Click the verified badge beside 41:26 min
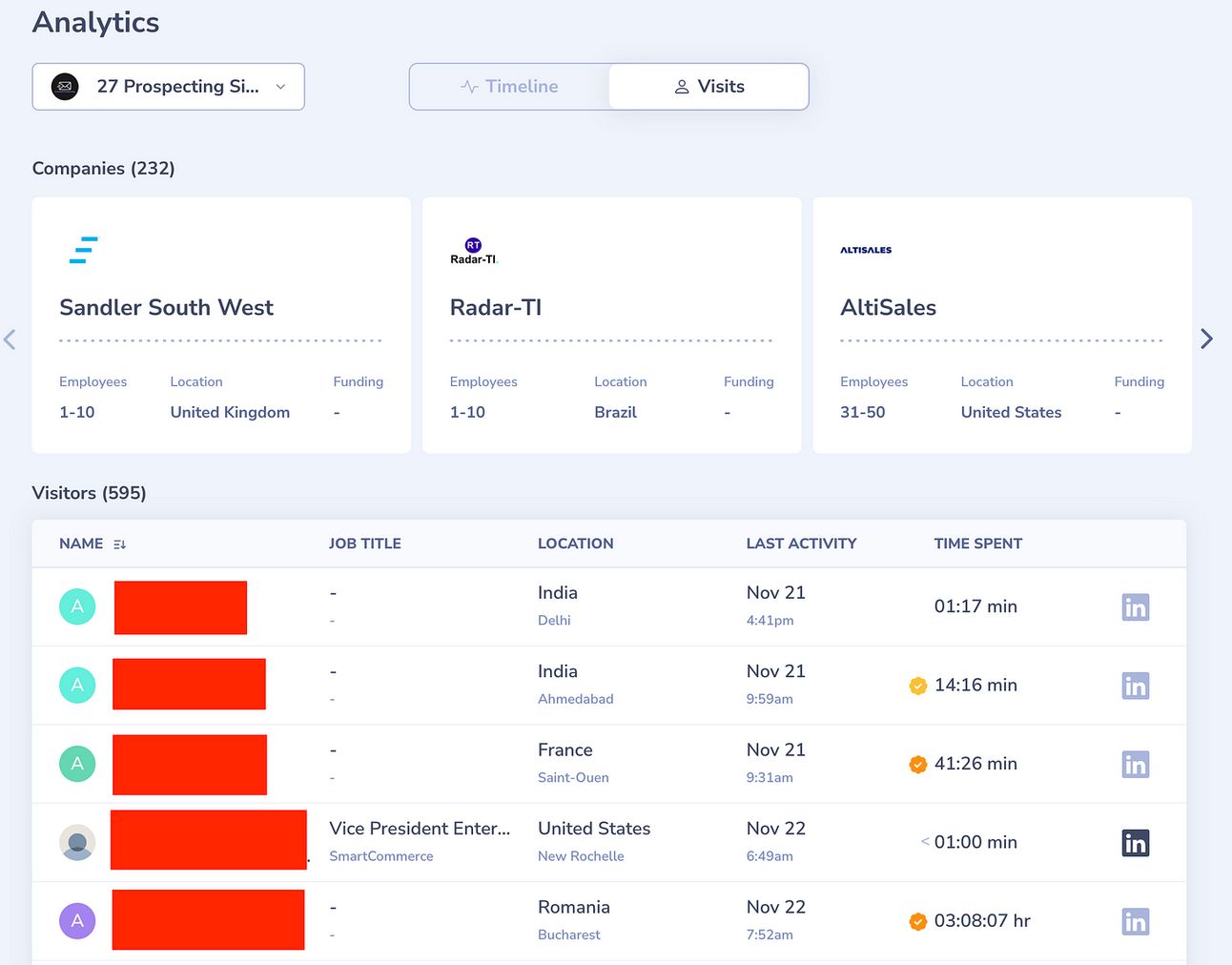The height and width of the screenshot is (965, 1232). point(918,764)
